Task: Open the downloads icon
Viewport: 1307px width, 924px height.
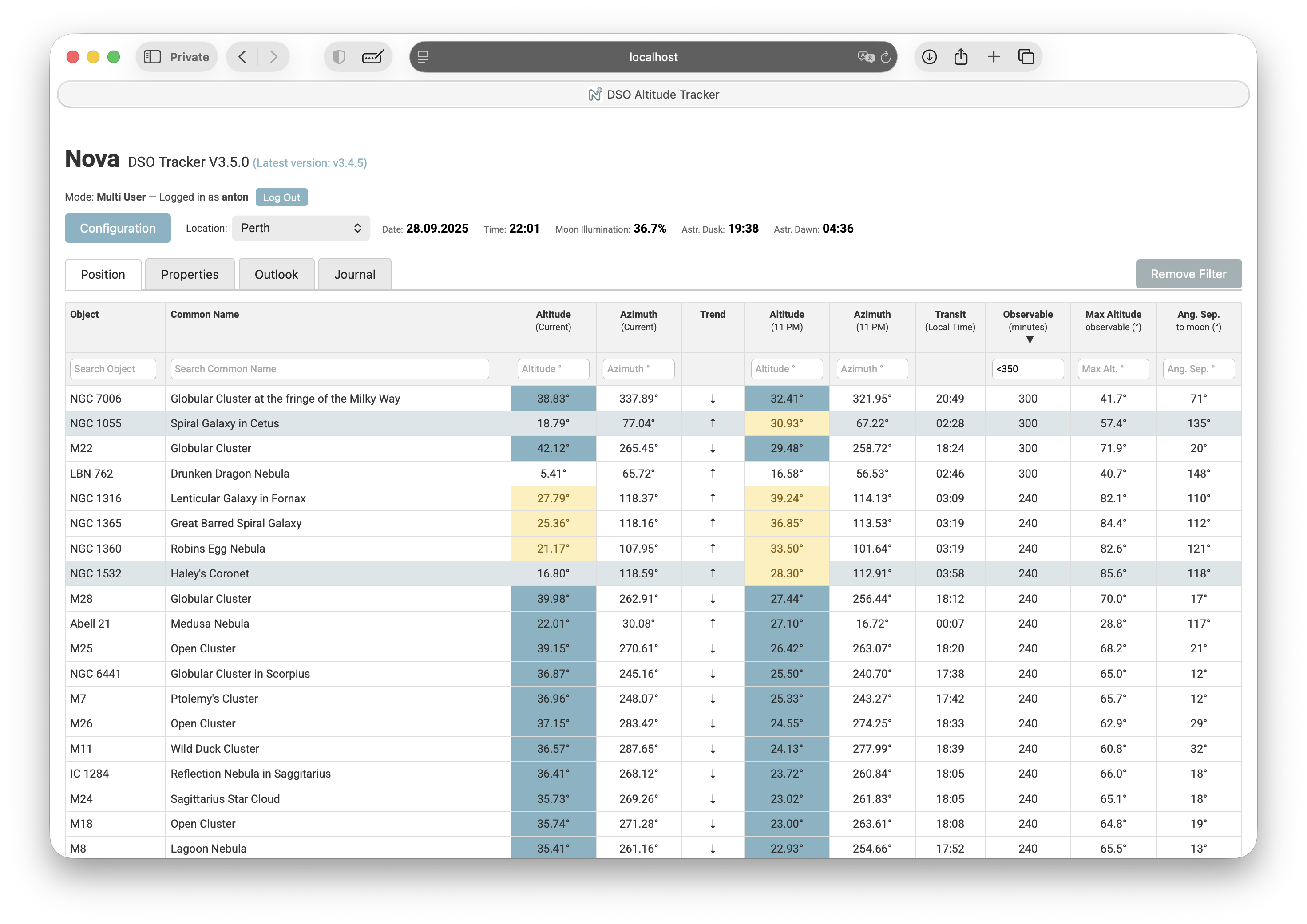Action: (929, 57)
